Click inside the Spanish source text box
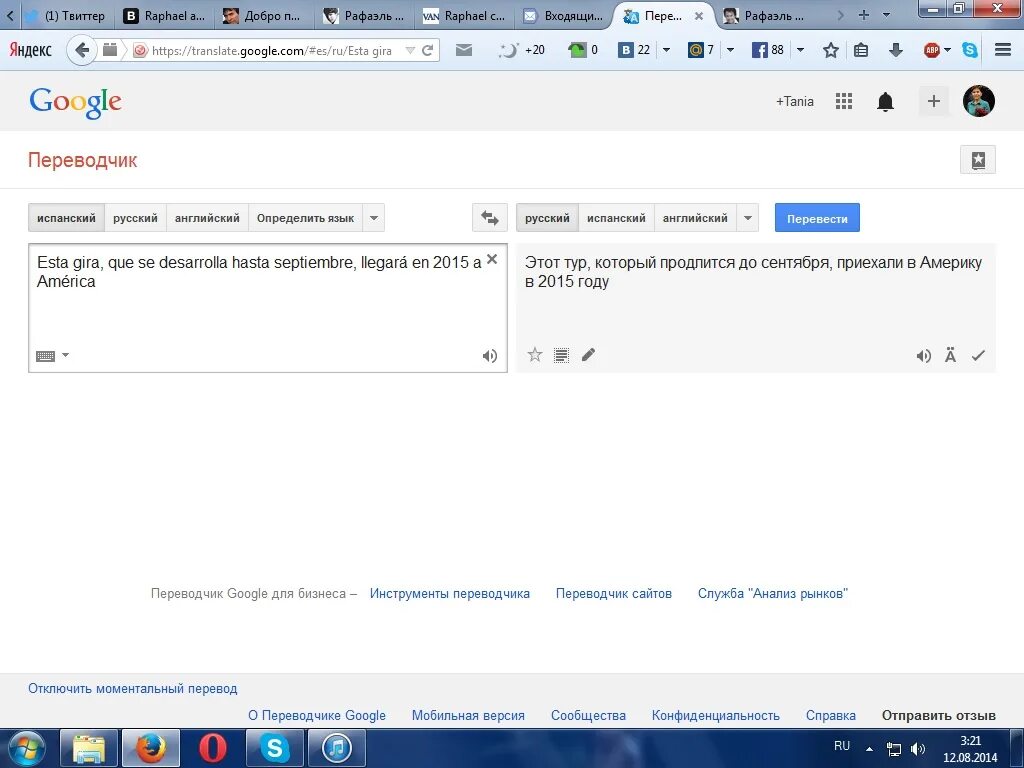Screen dimensions: 1024x768 pos(268,308)
